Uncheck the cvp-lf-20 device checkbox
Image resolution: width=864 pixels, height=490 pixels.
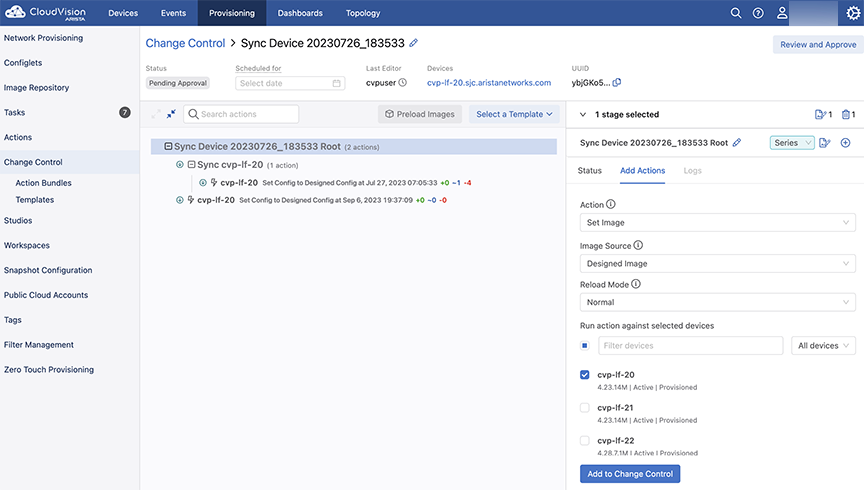pyautogui.click(x=585, y=375)
